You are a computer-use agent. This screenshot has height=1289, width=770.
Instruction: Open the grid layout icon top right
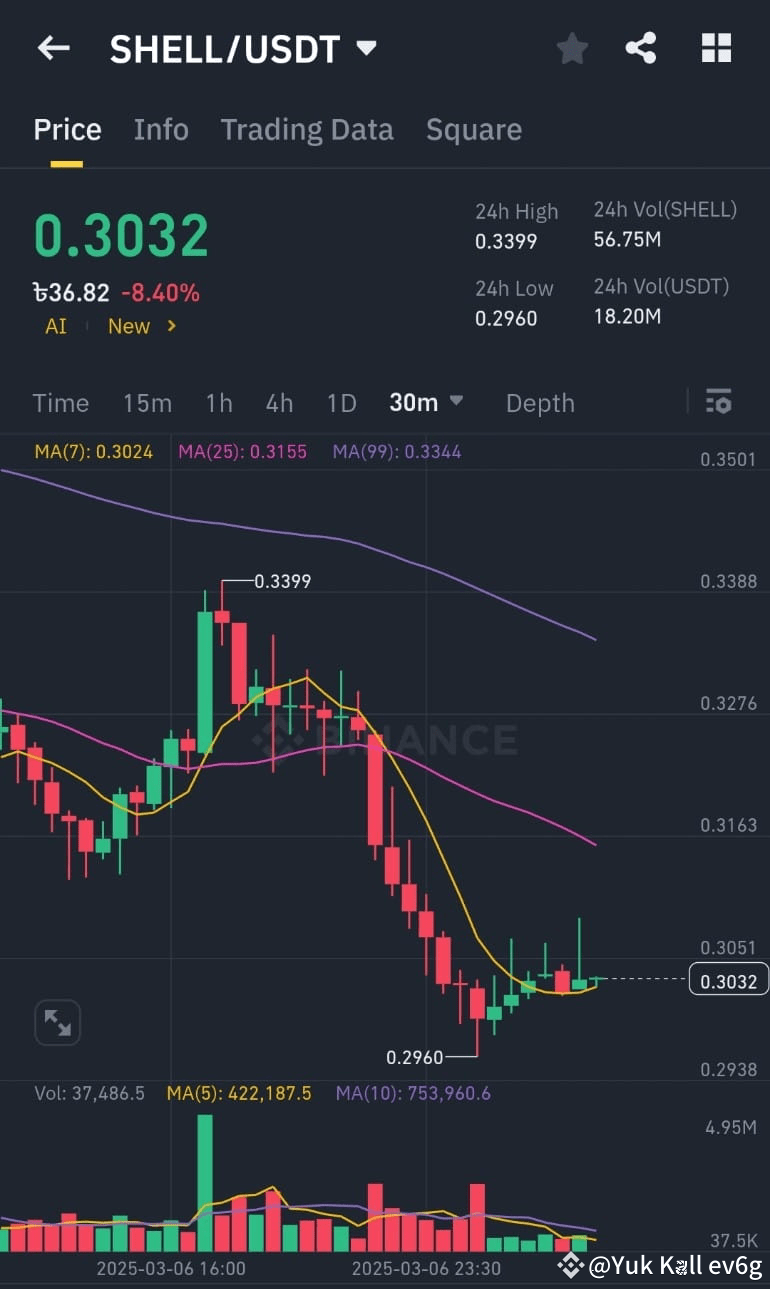[716, 47]
